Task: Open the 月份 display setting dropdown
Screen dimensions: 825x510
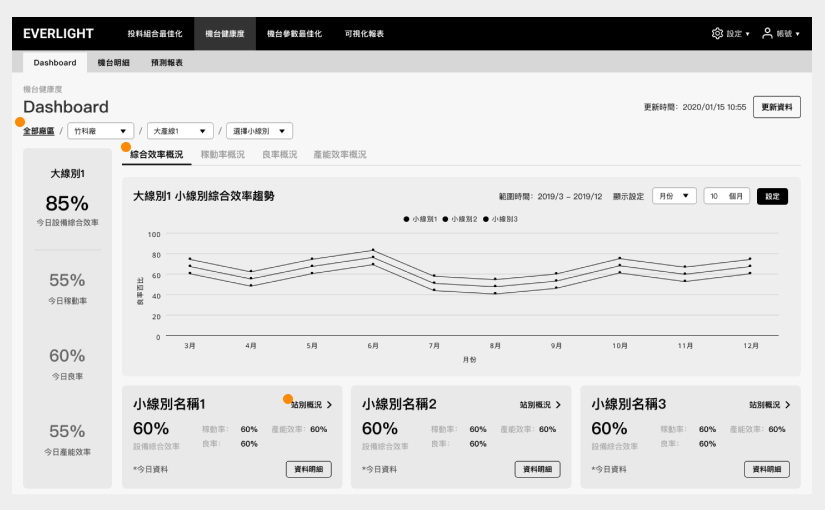Action: tap(675, 196)
